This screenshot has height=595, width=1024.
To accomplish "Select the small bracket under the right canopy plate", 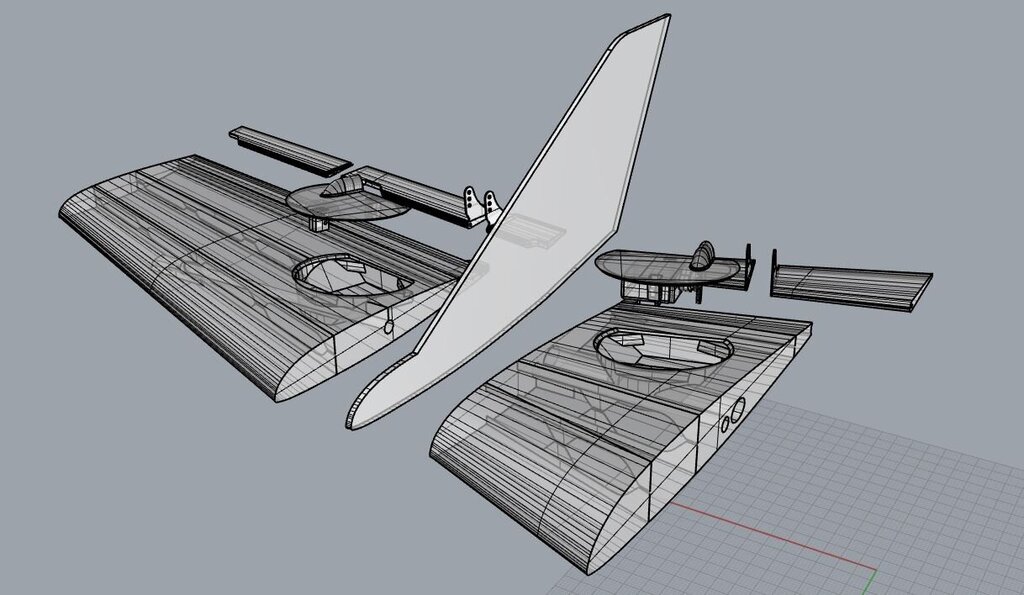I will 660,291.
